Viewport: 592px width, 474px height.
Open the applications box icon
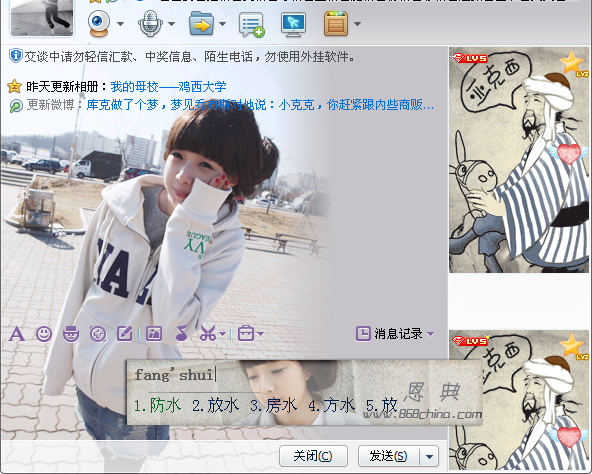click(336, 23)
